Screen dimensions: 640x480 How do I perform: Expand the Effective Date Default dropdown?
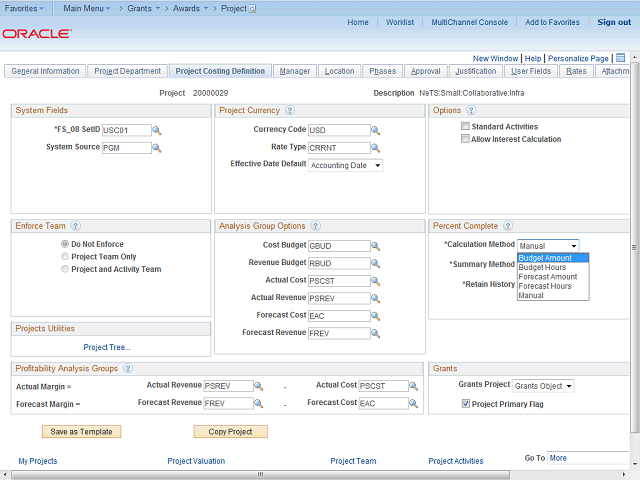click(x=345, y=165)
